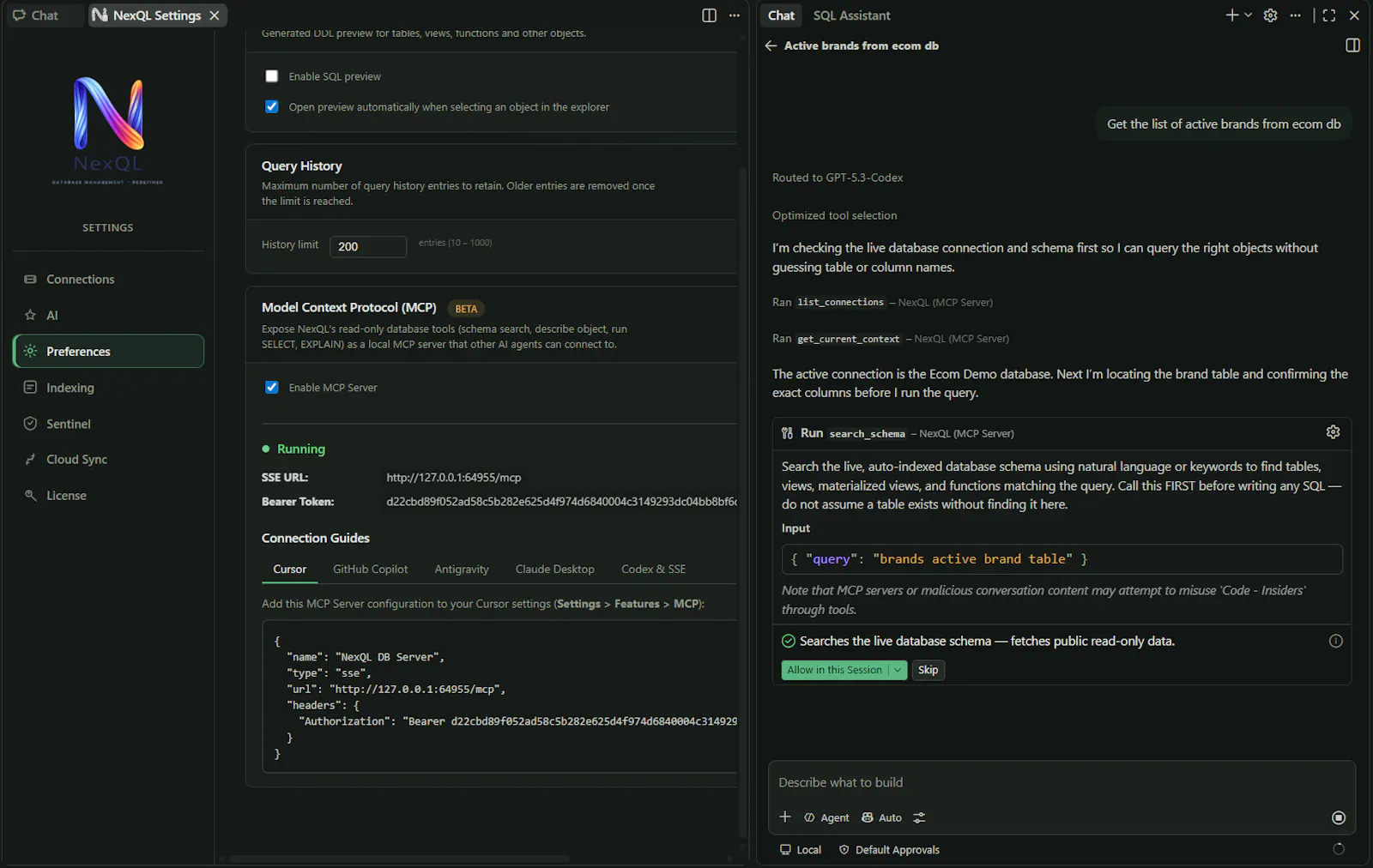Click the Cursor JSON configuration code block
Screen dimensions: 1373x868
coord(499,697)
